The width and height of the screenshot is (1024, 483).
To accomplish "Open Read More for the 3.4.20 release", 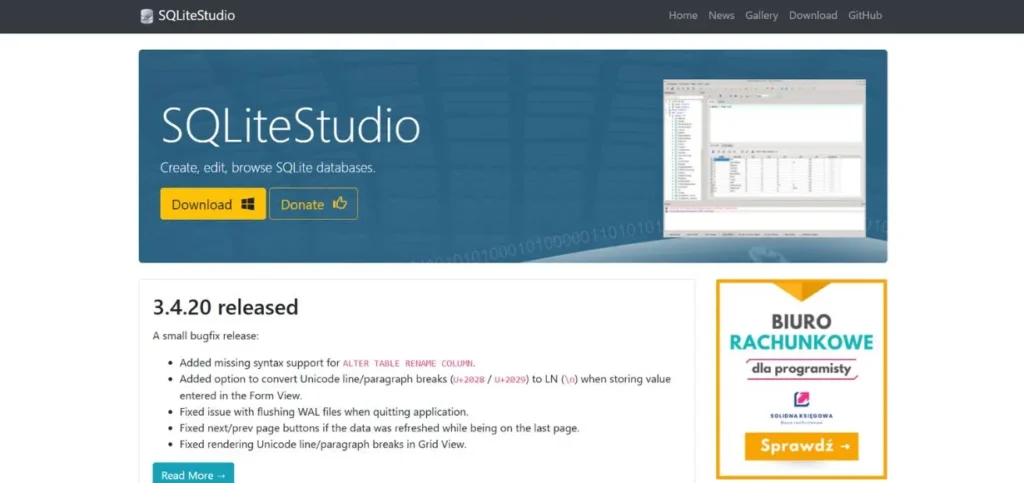I will (x=193, y=474).
